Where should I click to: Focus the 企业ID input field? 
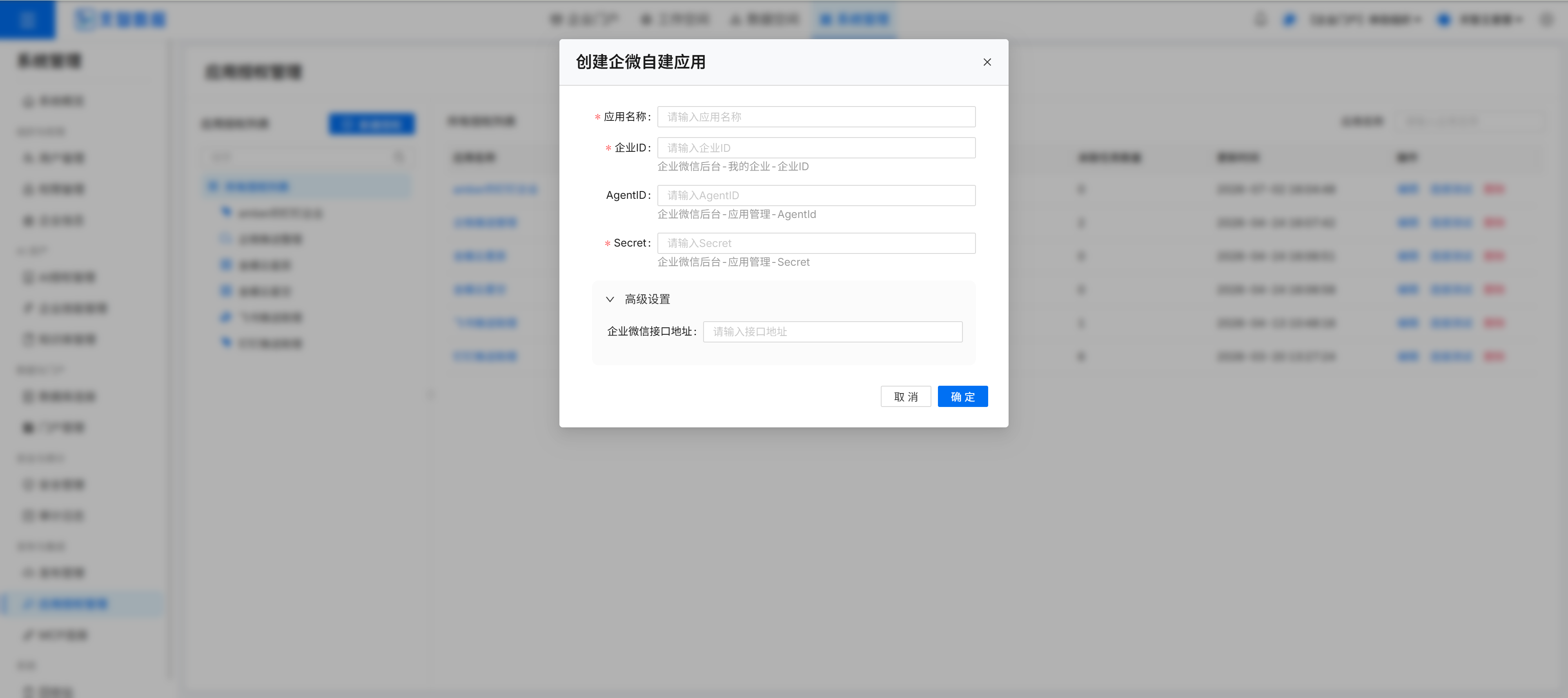816,148
